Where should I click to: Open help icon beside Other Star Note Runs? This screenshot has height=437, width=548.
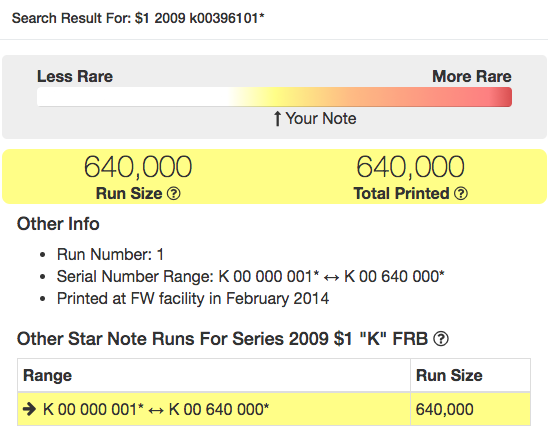click(441, 339)
